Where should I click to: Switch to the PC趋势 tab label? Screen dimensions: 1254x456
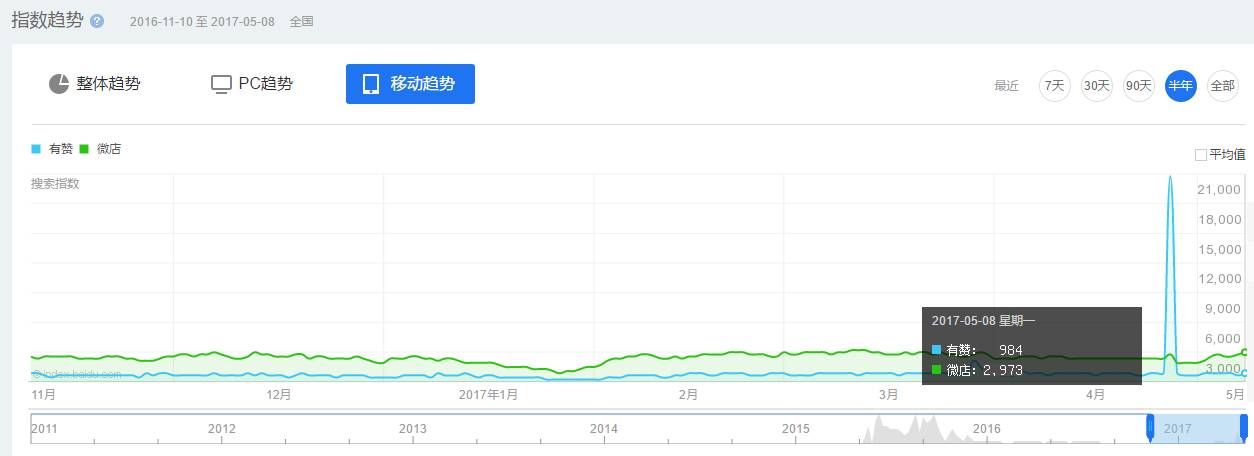pyautogui.click(x=265, y=84)
